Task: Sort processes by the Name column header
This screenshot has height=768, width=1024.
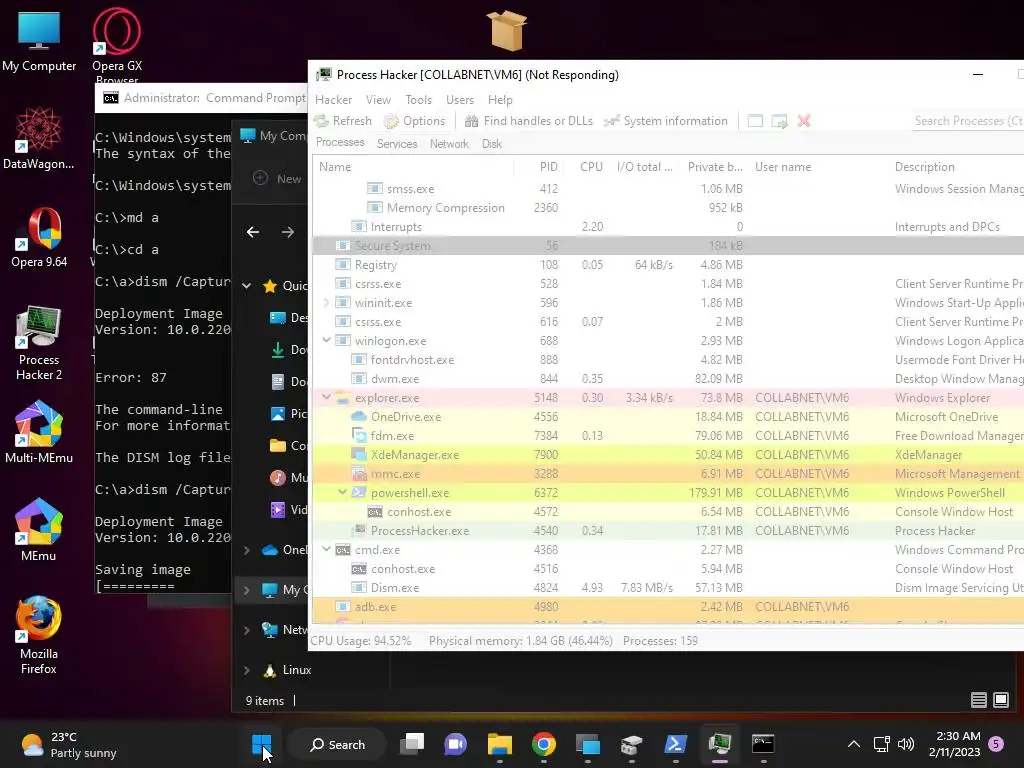Action: 413,167
